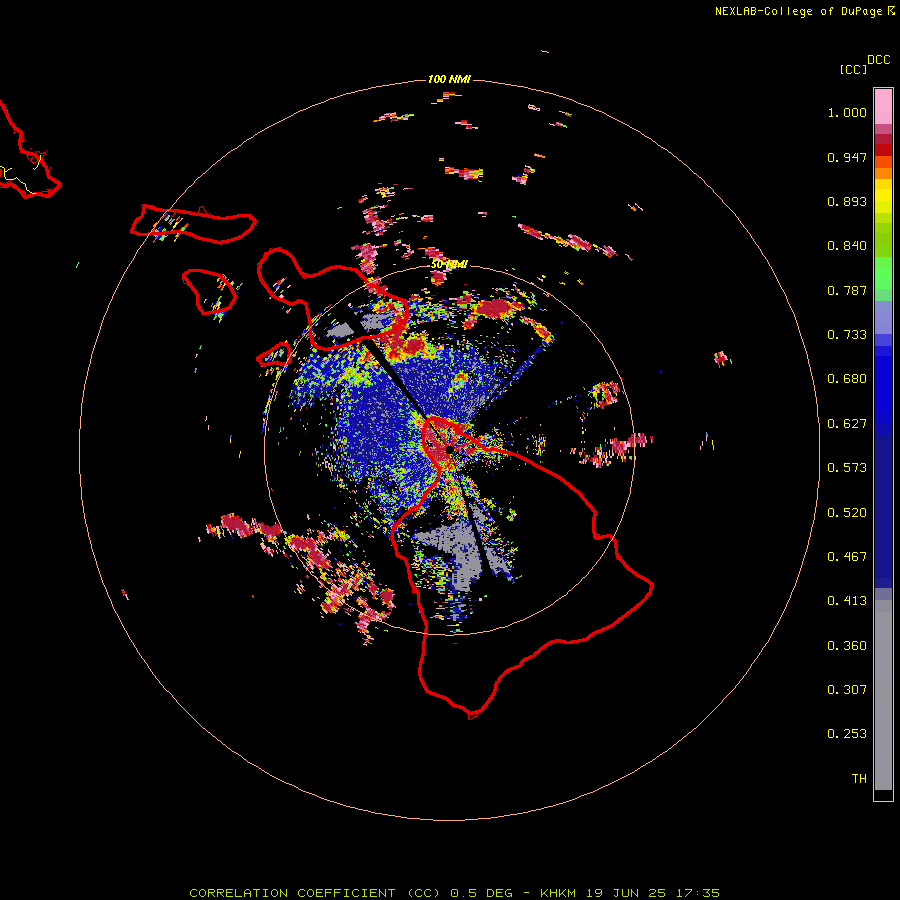Click the DCC label above the color scale

879,60
